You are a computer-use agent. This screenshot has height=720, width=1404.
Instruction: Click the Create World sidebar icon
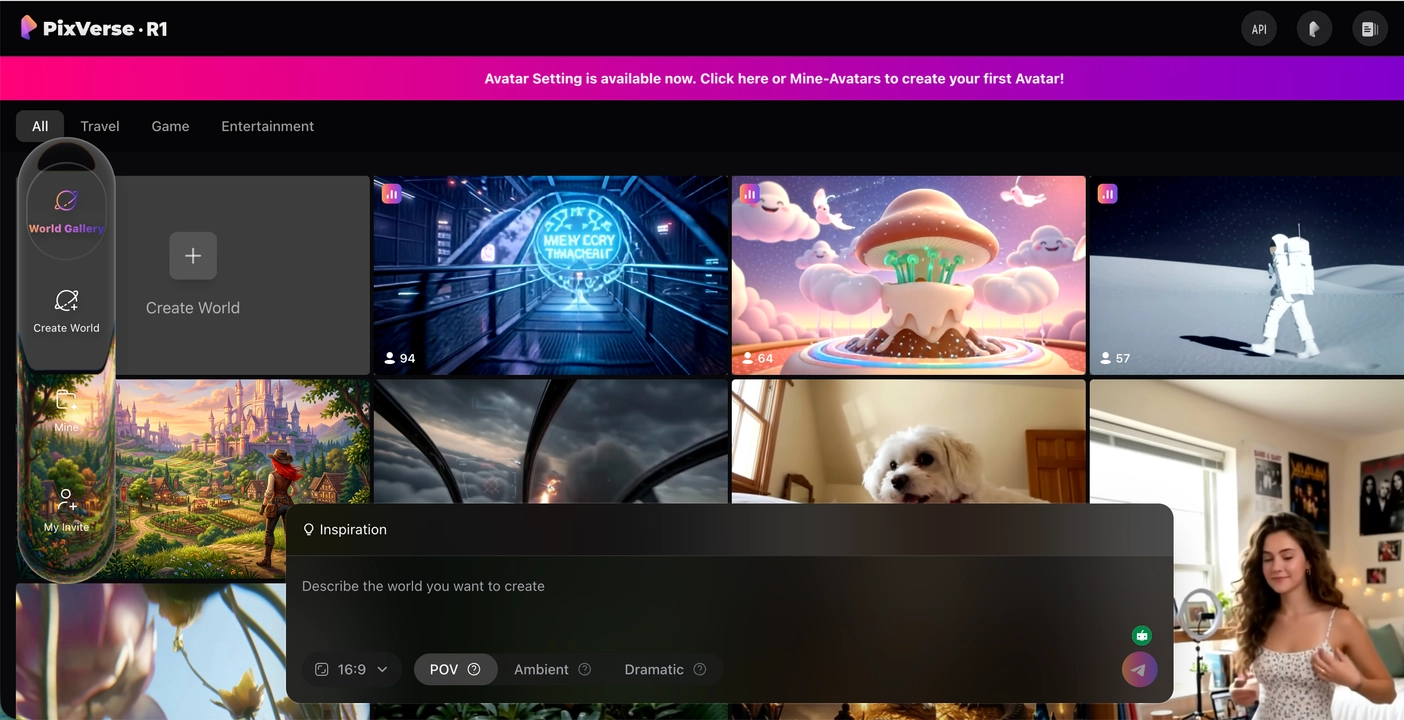click(66, 310)
